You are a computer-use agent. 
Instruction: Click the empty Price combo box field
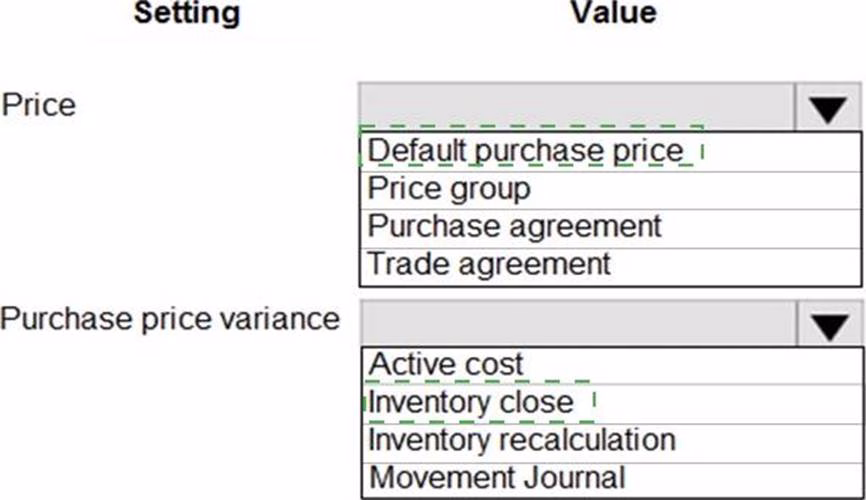576,106
